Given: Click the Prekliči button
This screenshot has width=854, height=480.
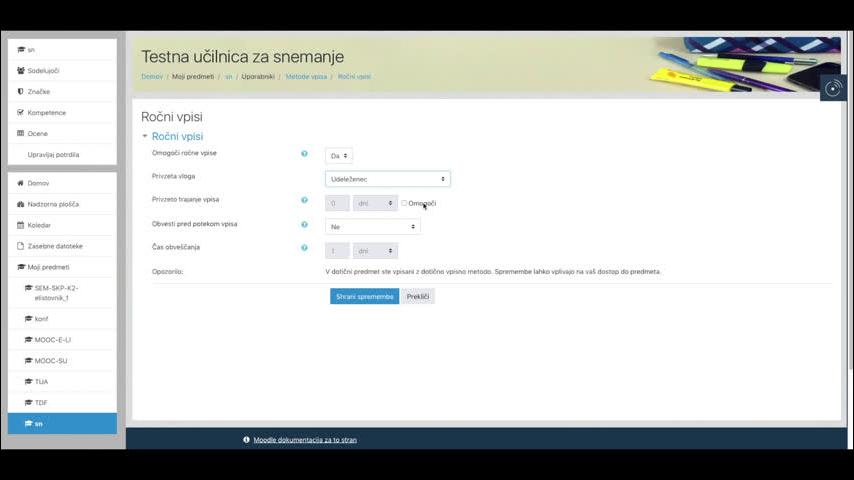Looking at the screenshot, I should pos(418,297).
